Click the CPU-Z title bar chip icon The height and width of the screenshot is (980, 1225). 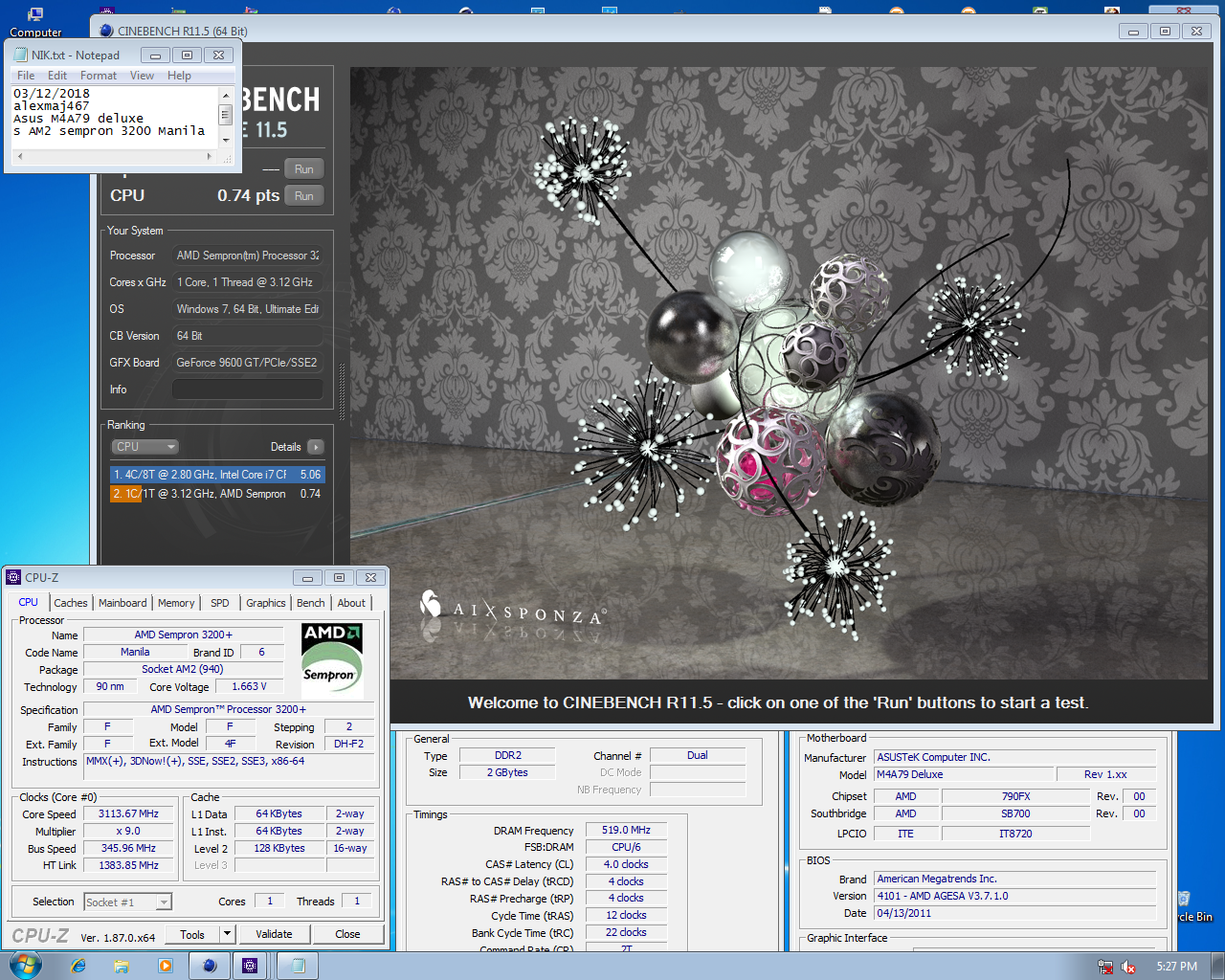13,577
